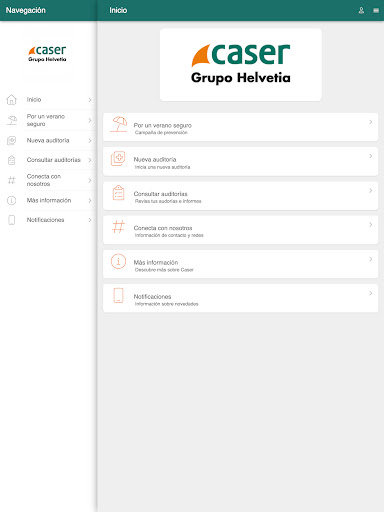384x512 pixels.
Task: Click 'Campaña de prevención' subtitle text
Action: pyautogui.click(x=161, y=133)
